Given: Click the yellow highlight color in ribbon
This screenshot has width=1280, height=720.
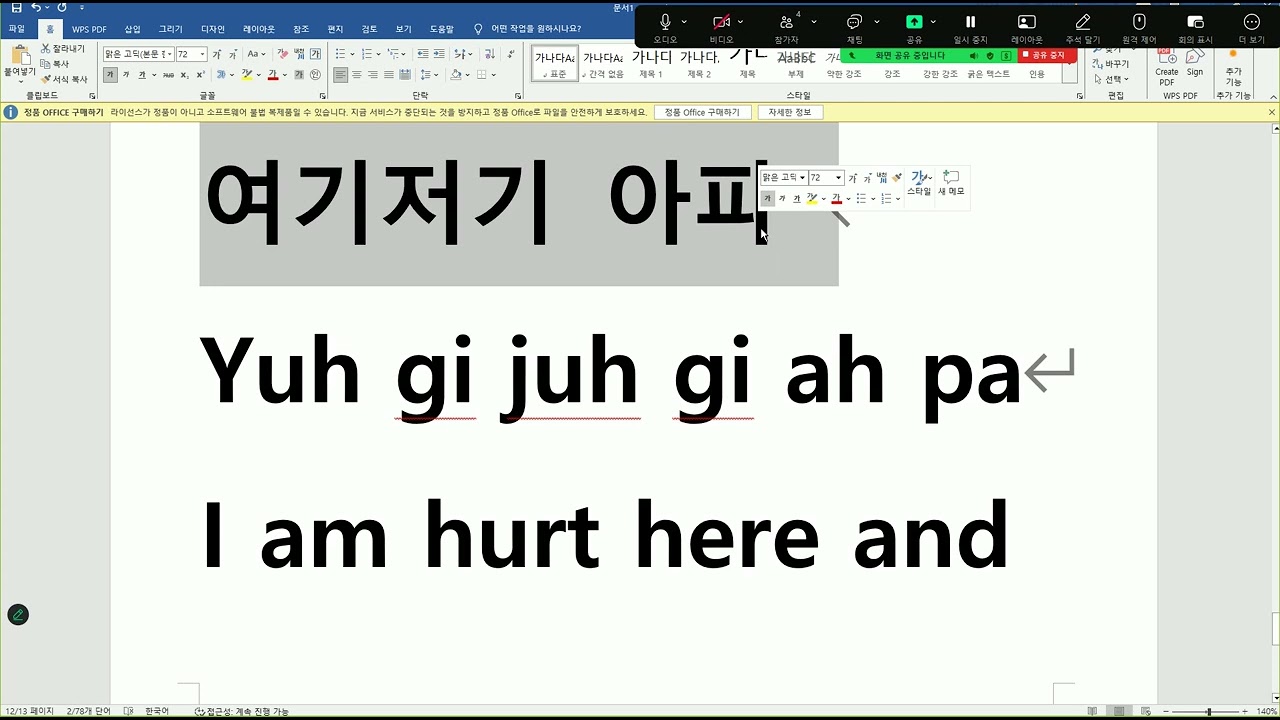Looking at the screenshot, I should click(x=246, y=76).
